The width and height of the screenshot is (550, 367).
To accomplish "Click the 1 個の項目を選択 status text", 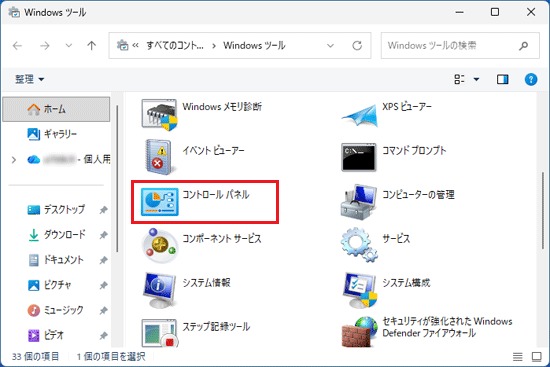I will [110, 357].
